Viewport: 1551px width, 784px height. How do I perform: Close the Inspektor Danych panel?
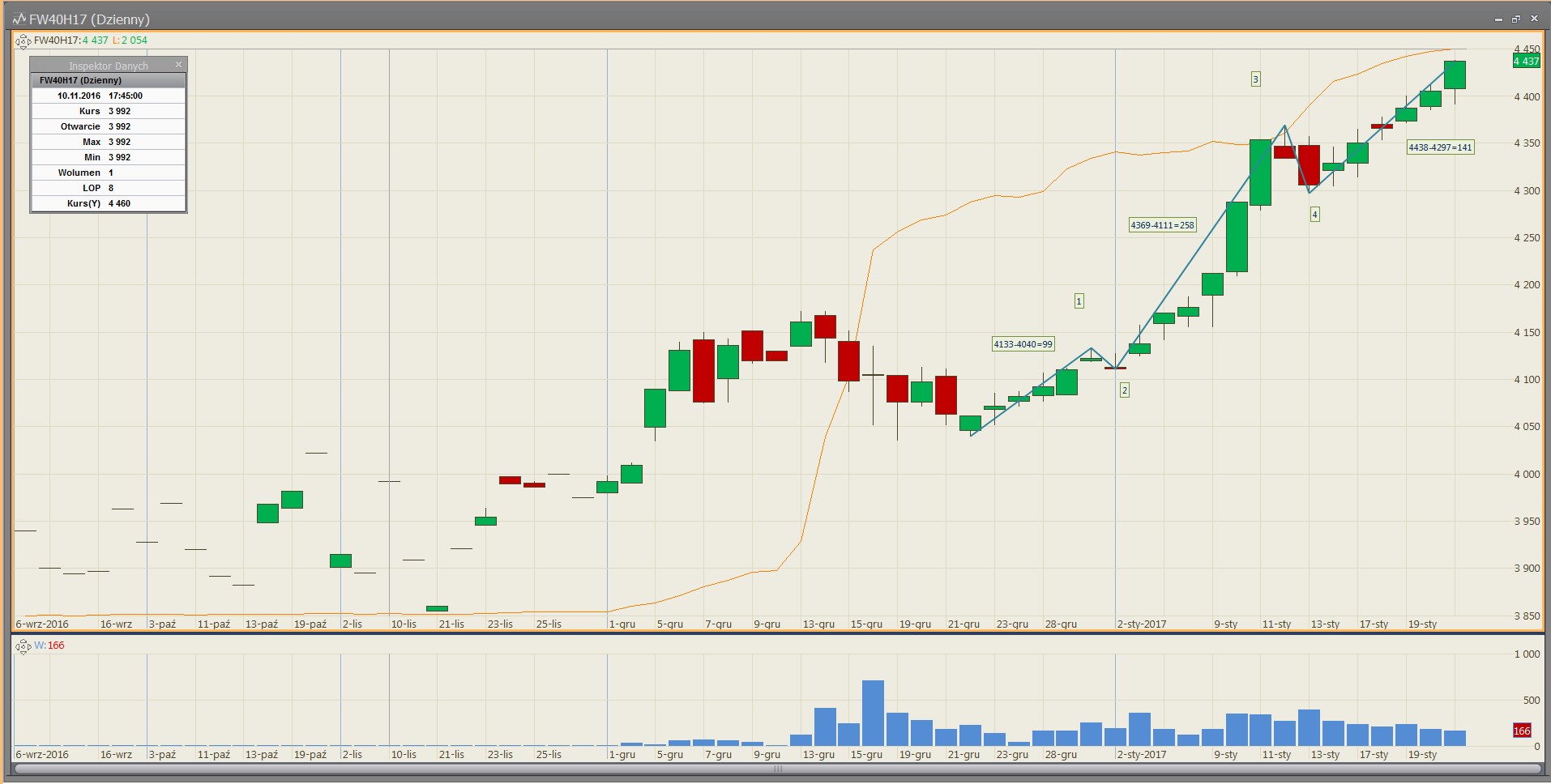pos(178,65)
